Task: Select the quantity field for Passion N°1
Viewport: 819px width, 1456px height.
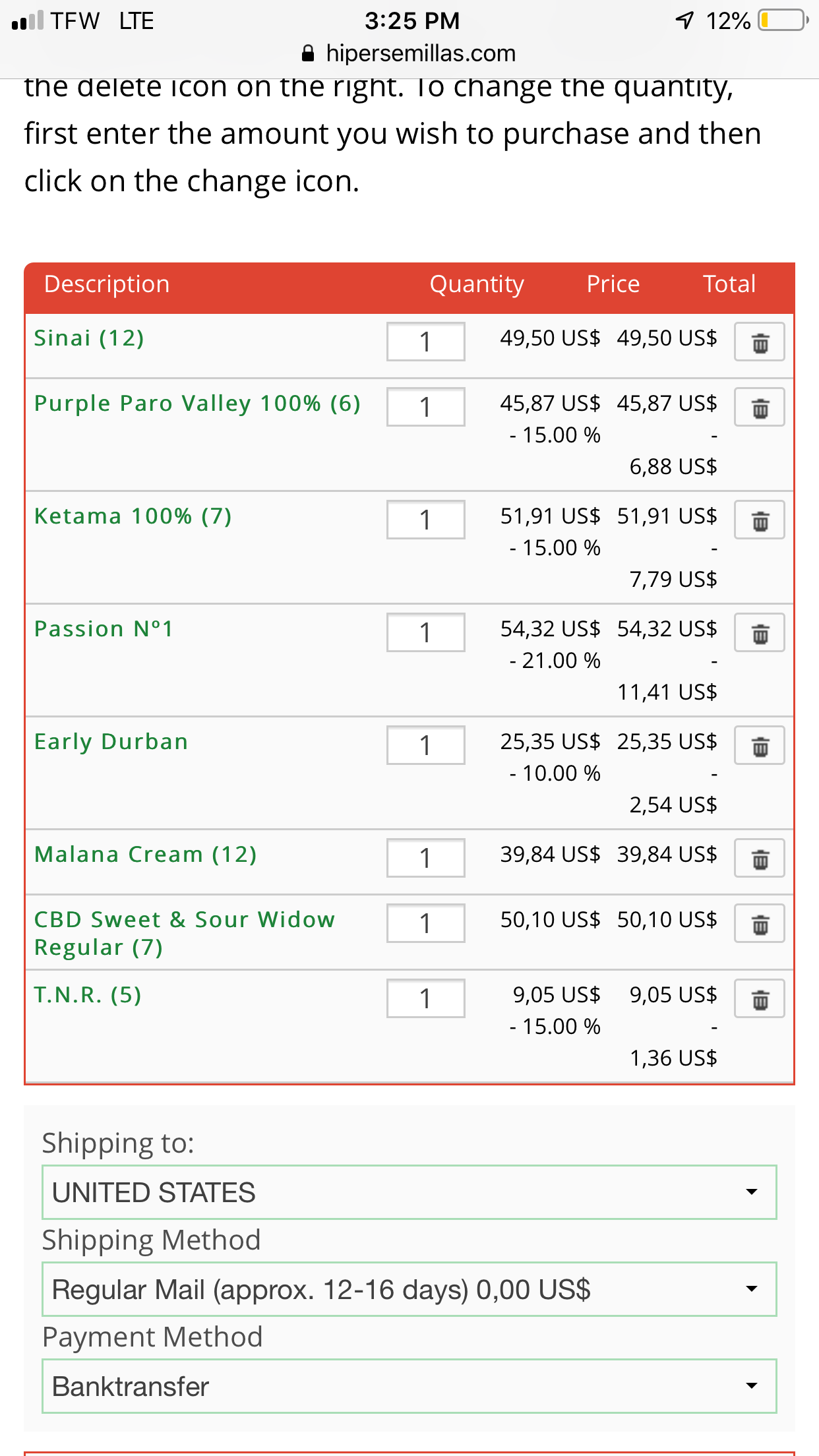Action: point(425,632)
